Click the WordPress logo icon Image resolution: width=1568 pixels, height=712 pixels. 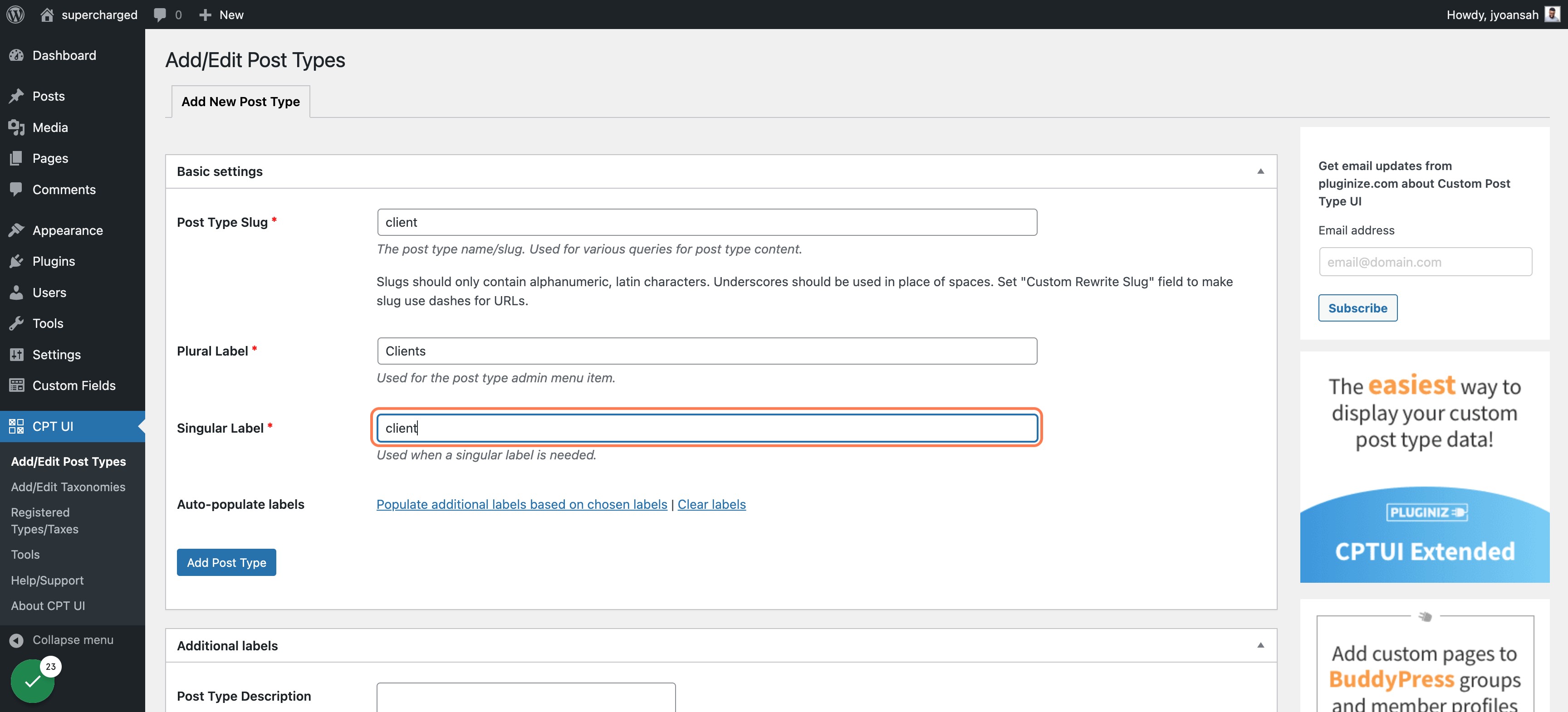coord(15,15)
